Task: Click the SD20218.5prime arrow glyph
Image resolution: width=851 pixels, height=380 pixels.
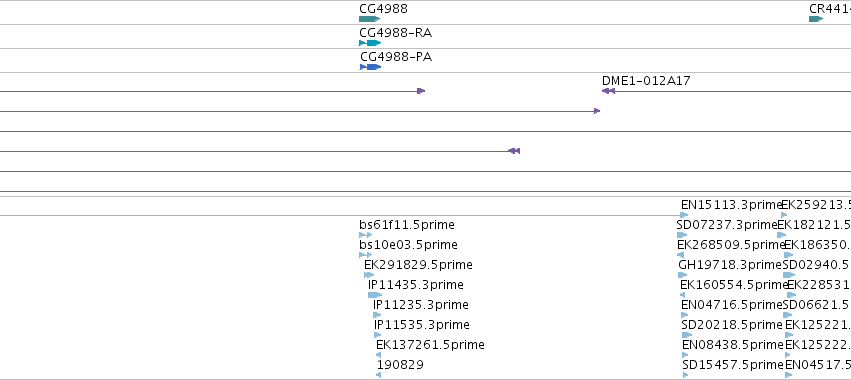Action: (x=687, y=335)
